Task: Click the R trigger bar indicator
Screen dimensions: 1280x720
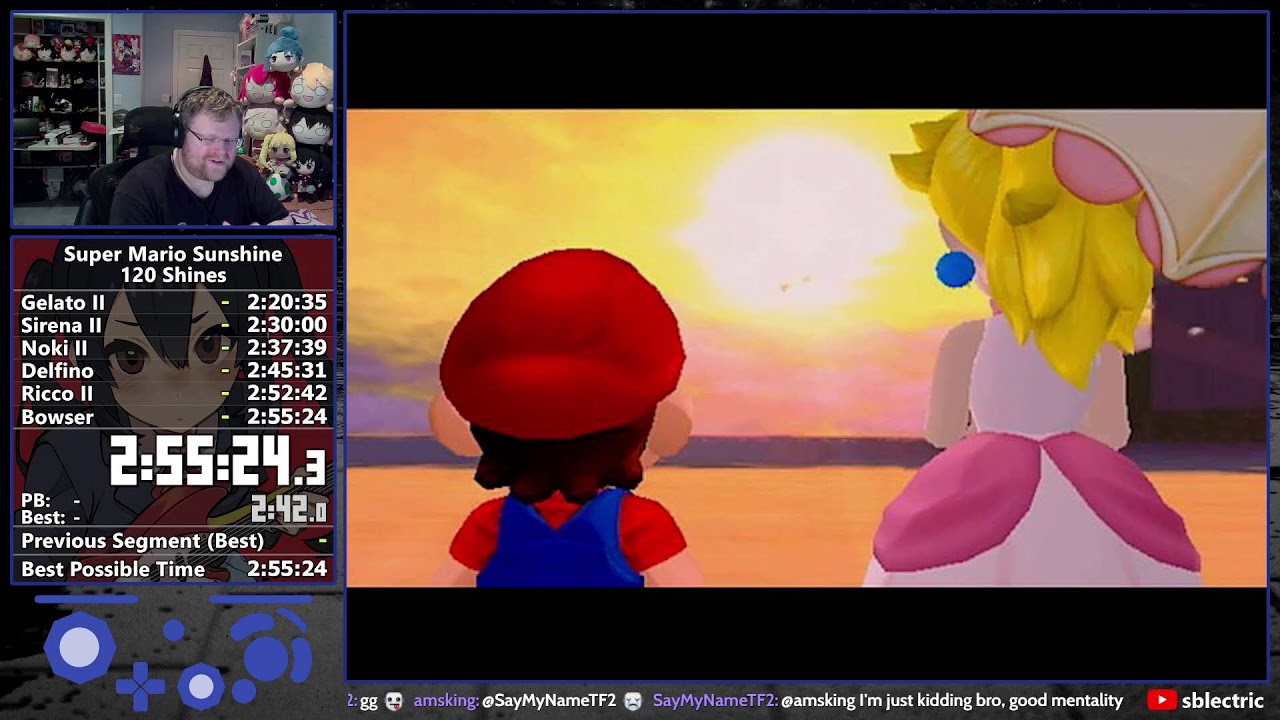Action: [x=260, y=600]
